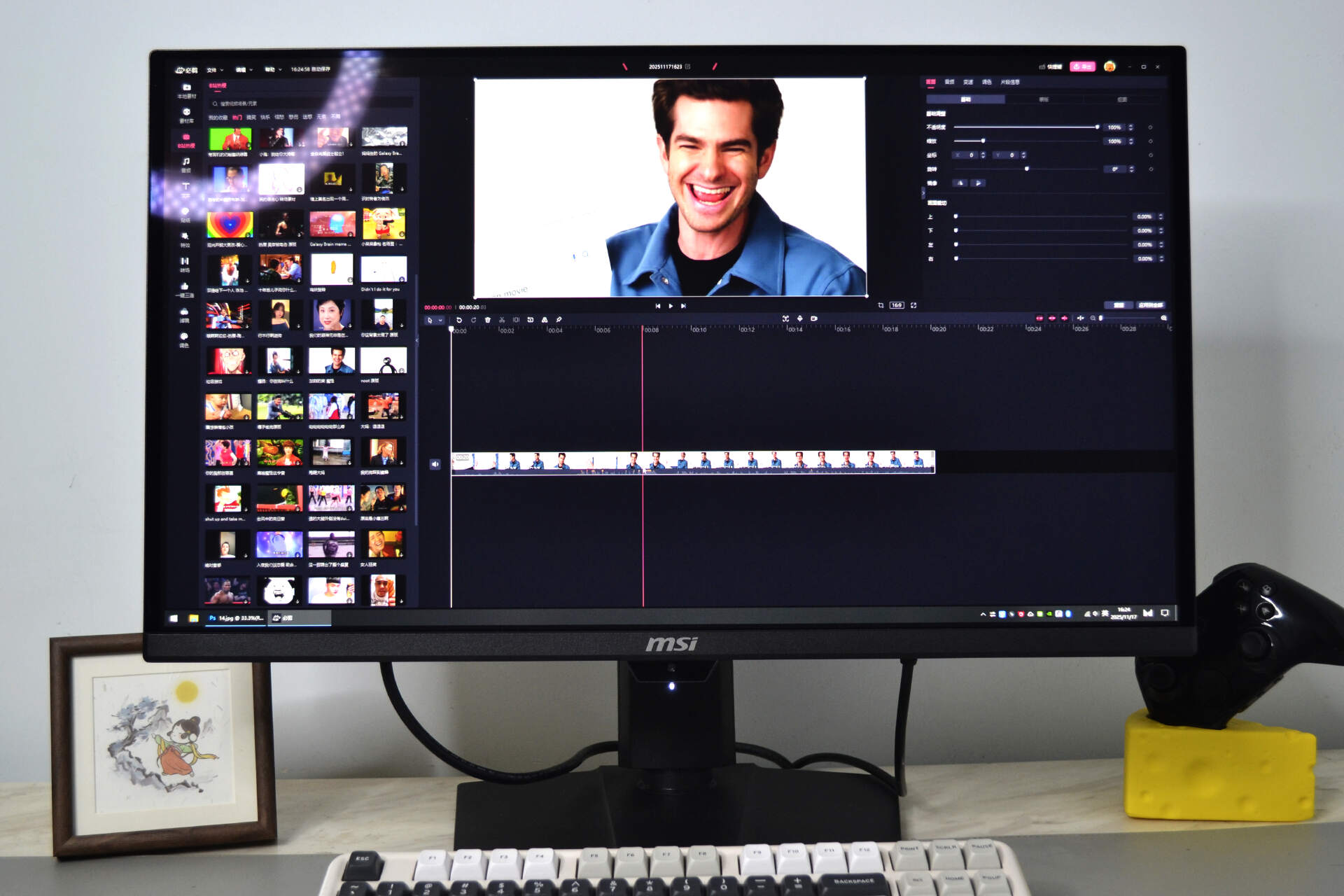Mute the video track speaker icon
The height and width of the screenshot is (896, 1344).
435,464
